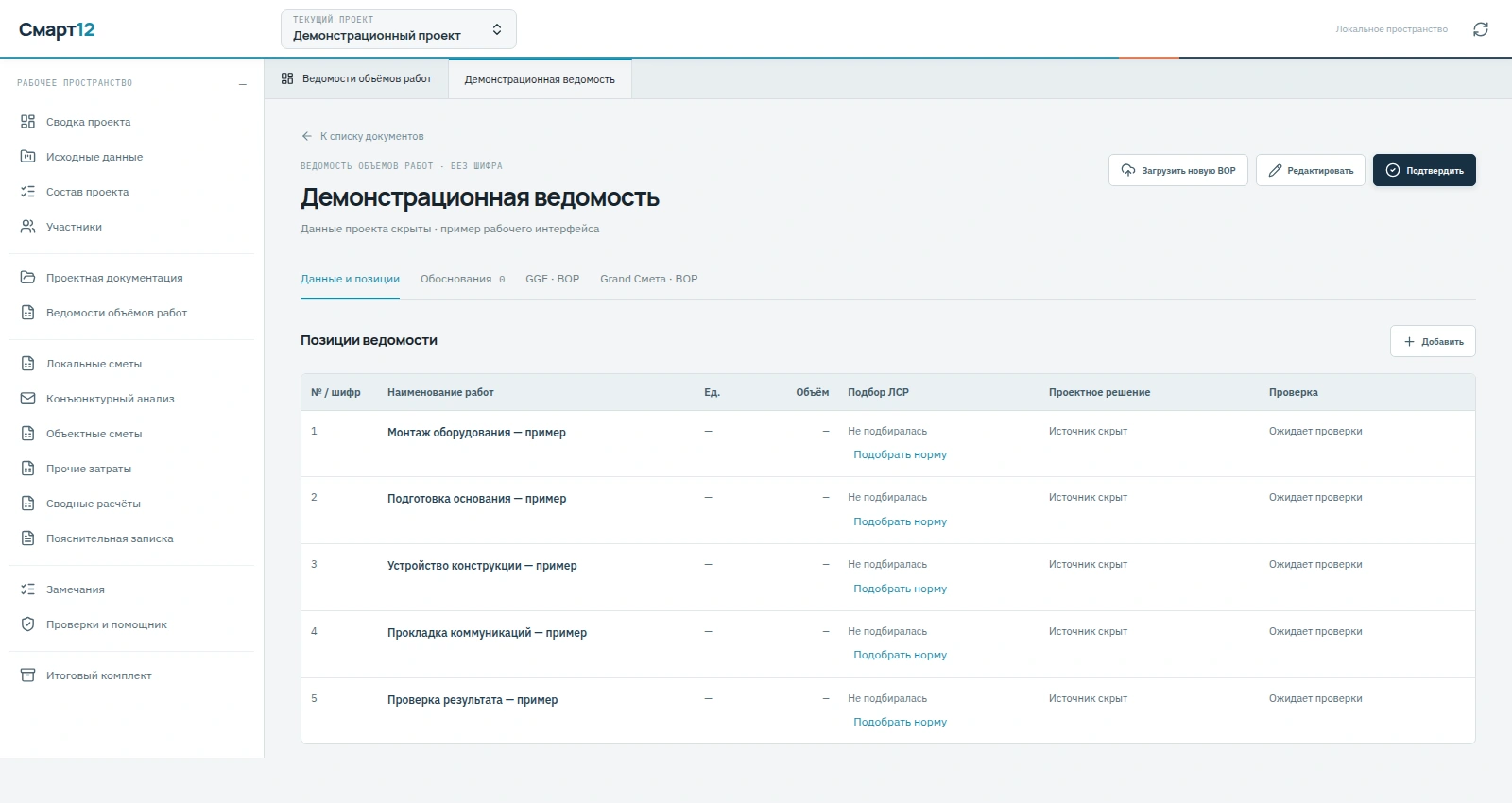Click the Локальные сметы document icon
Viewport: 1512px width, 803px height.
pyautogui.click(x=27, y=364)
